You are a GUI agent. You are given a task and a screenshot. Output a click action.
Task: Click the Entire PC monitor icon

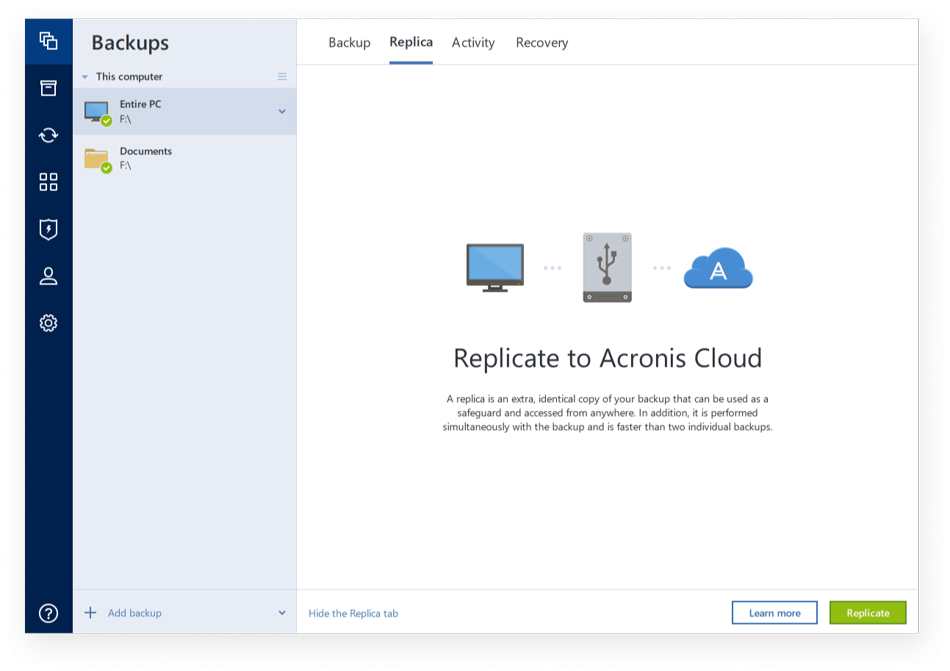(98, 112)
